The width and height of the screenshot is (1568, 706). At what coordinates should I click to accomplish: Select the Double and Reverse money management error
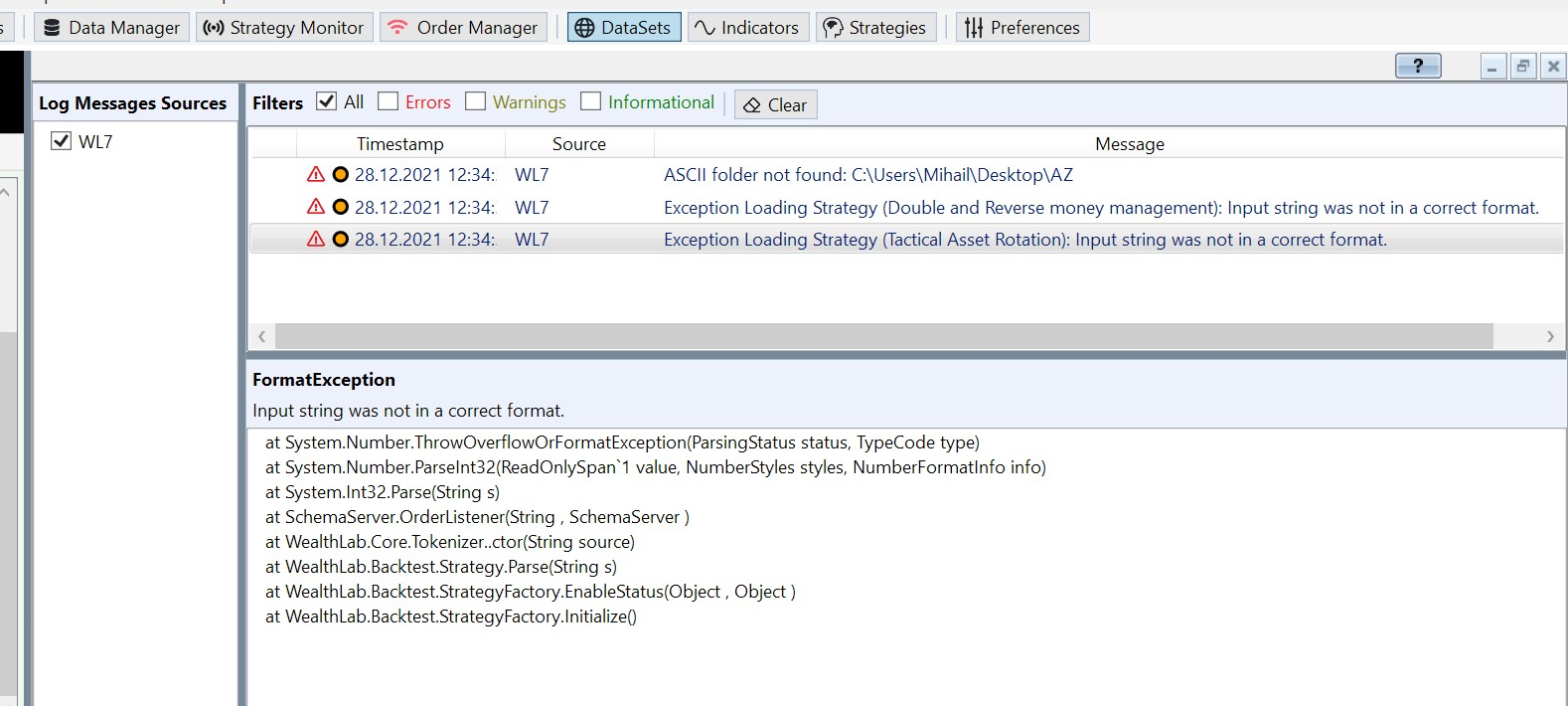click(1100, 208)
